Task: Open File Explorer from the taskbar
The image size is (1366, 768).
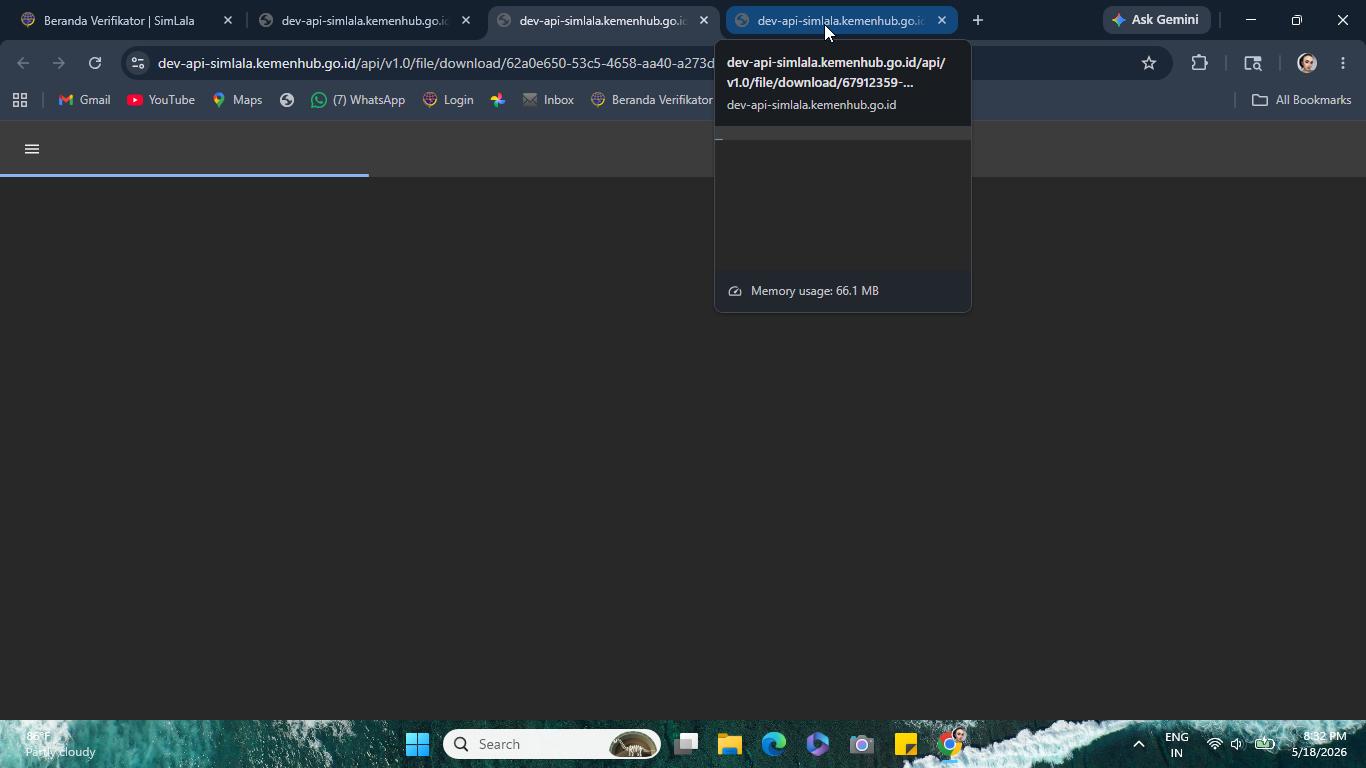Action: (x=729, y=744)
